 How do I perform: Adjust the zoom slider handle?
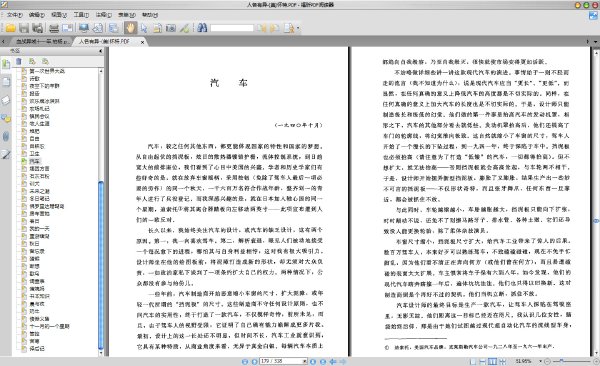(561, 361)
